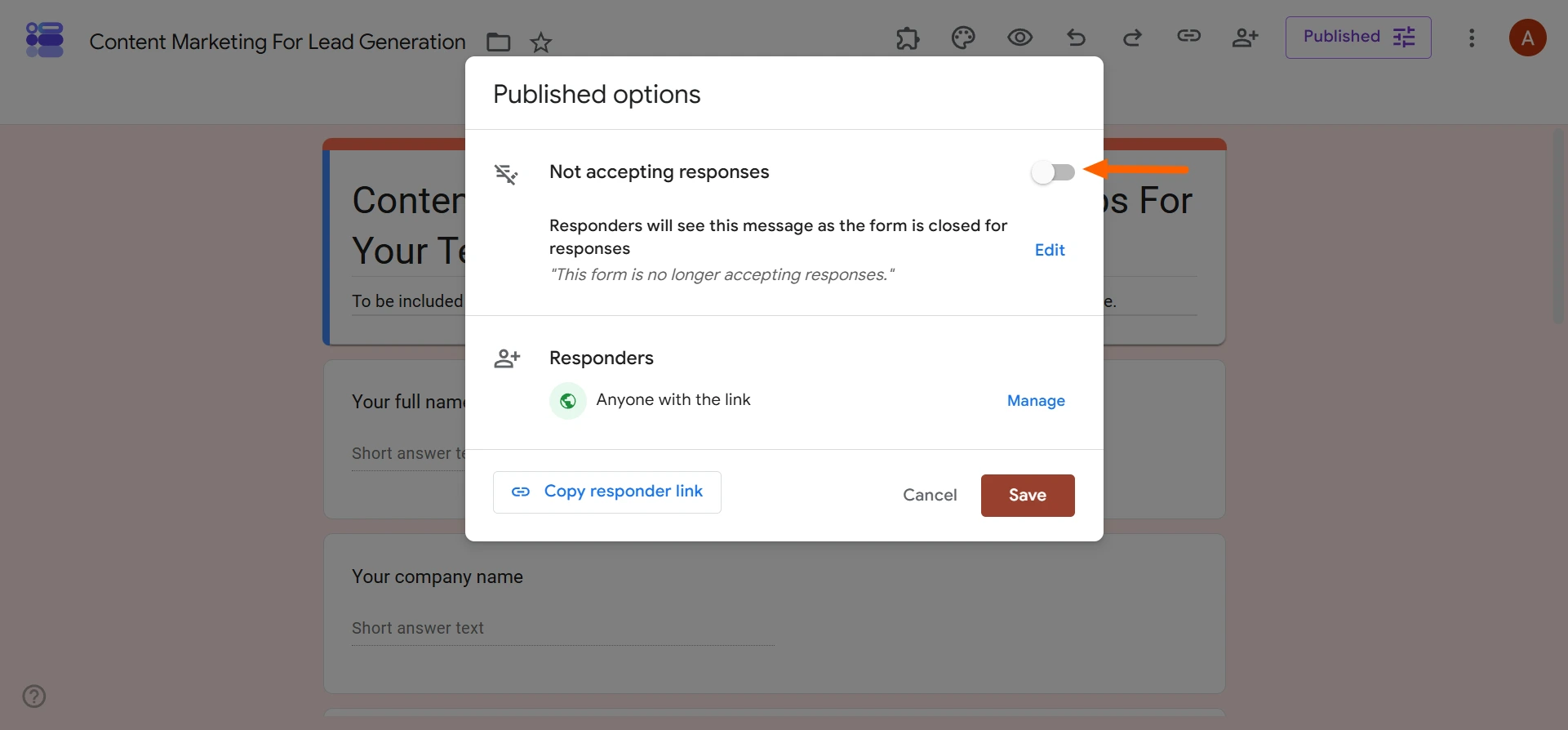Click the form title Content Marketing For Lead Generation
The image size is (1568, 730).
(x=278, y=42)
